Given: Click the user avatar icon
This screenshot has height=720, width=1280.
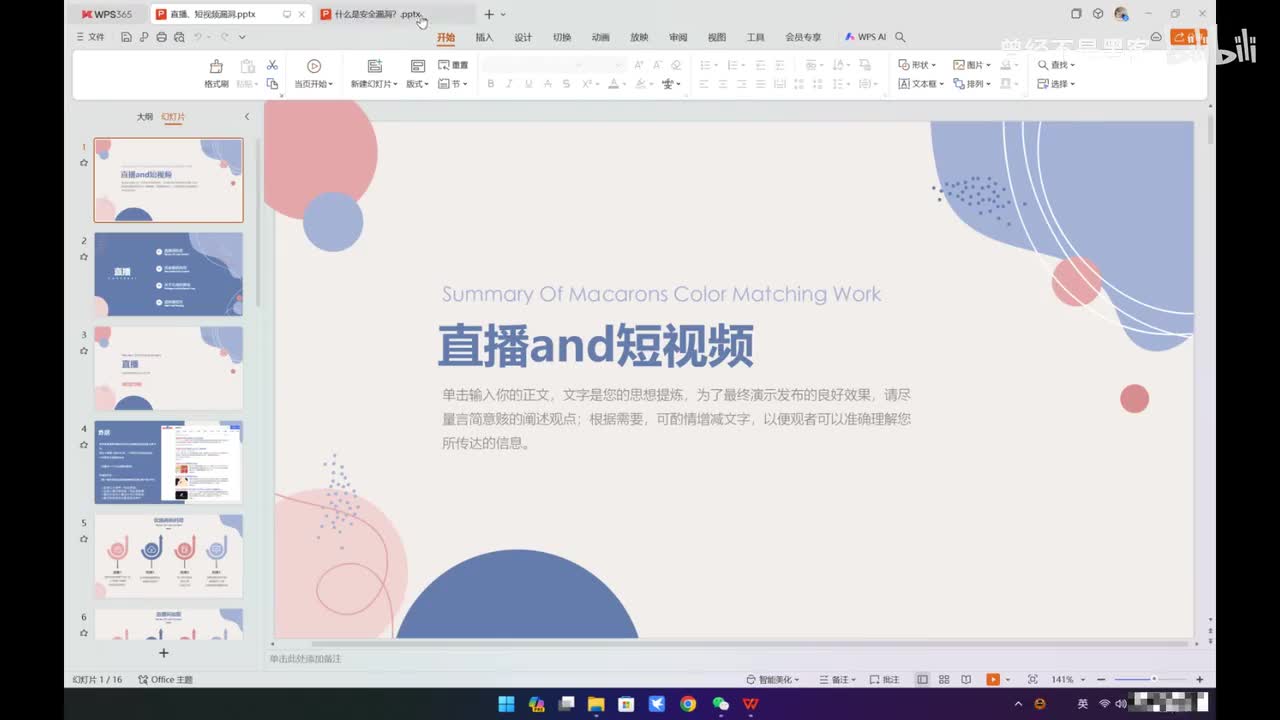Looking at the screenshot, I should coord(1121,14).
